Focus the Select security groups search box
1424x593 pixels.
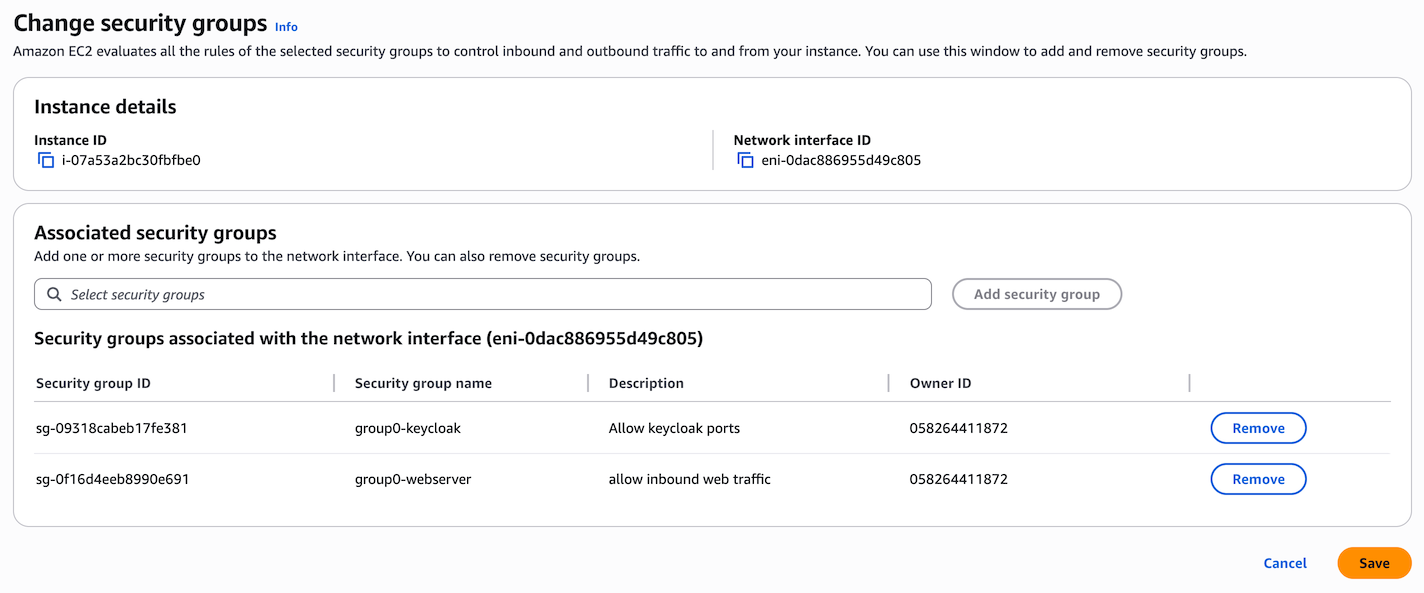490,295
